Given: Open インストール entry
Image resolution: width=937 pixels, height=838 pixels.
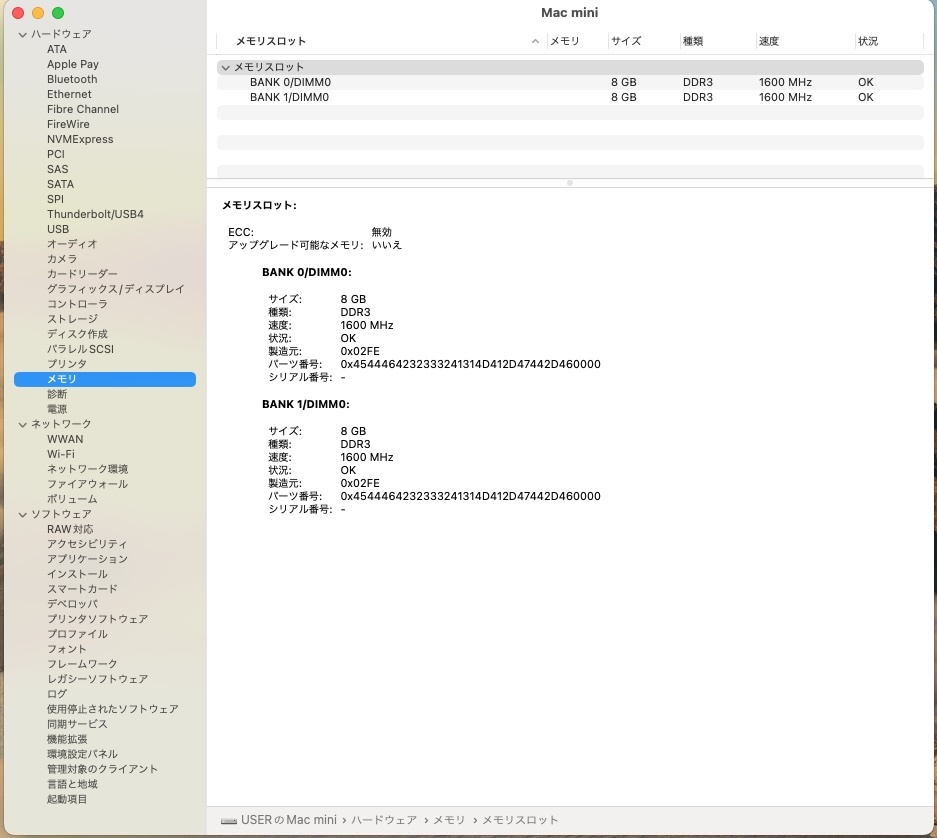Looking at the screenshot, I should [x=77, y=574].
